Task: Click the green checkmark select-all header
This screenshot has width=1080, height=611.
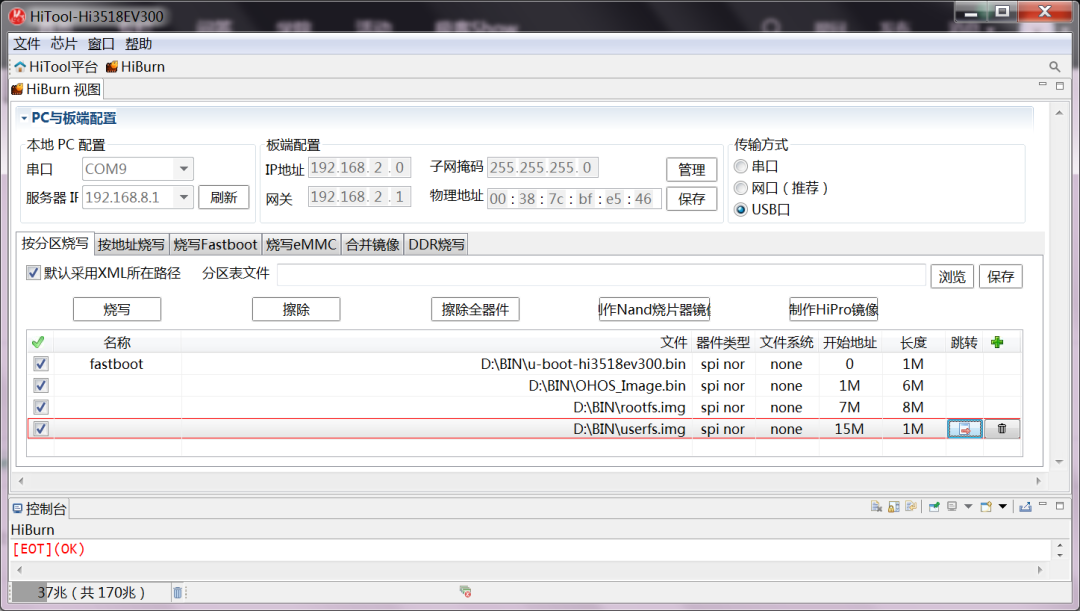Action: click(x=38, y=342)
